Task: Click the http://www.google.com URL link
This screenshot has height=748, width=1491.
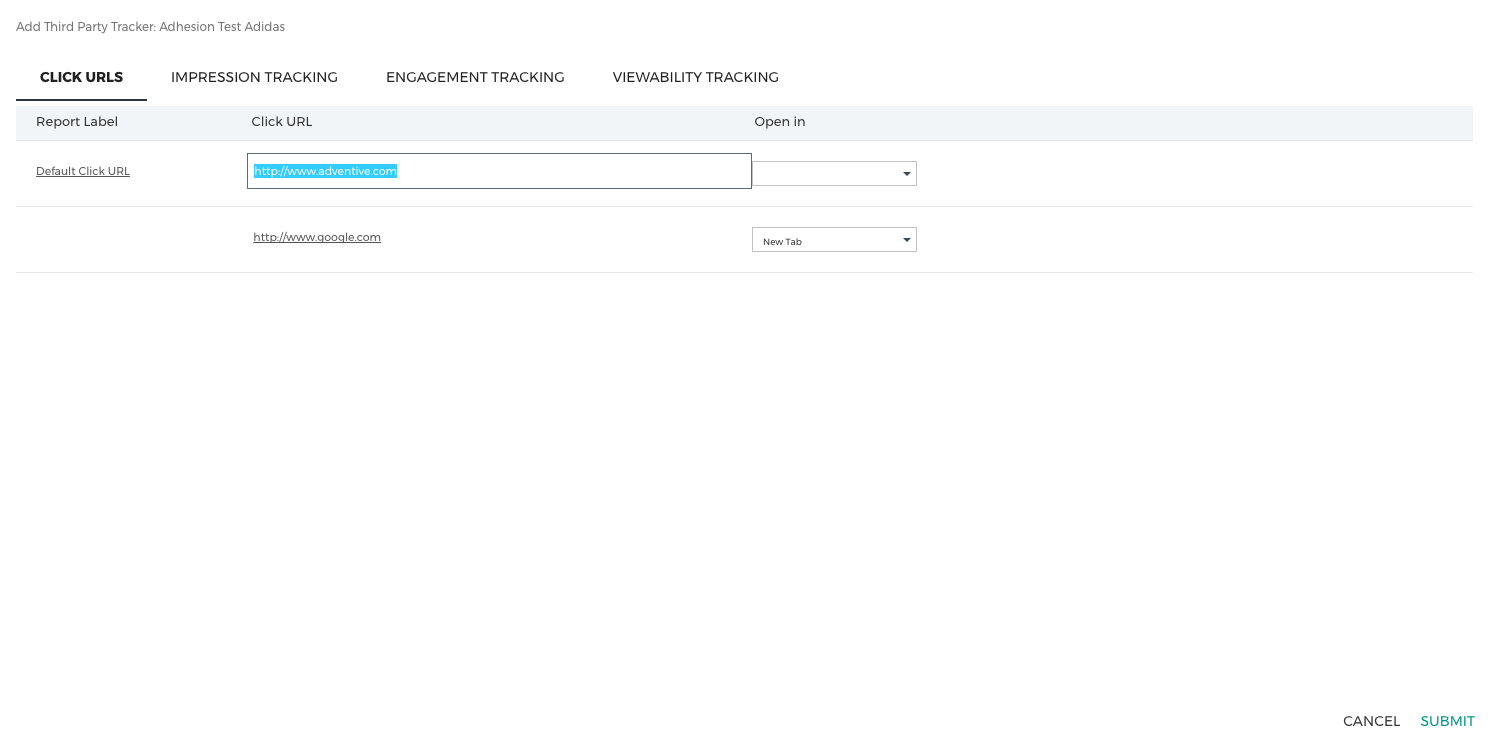Action: click(317, 237)
